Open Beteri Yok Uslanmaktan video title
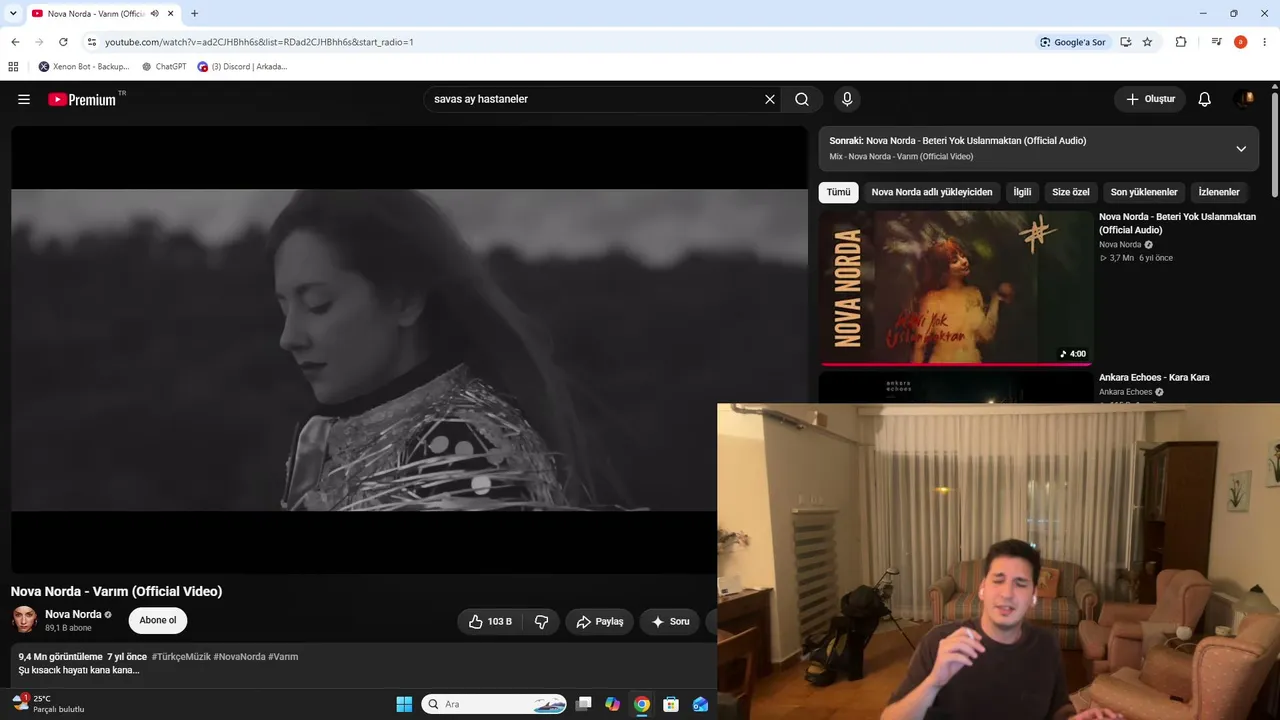The image size is (1280, 720). coord(1177,223)
